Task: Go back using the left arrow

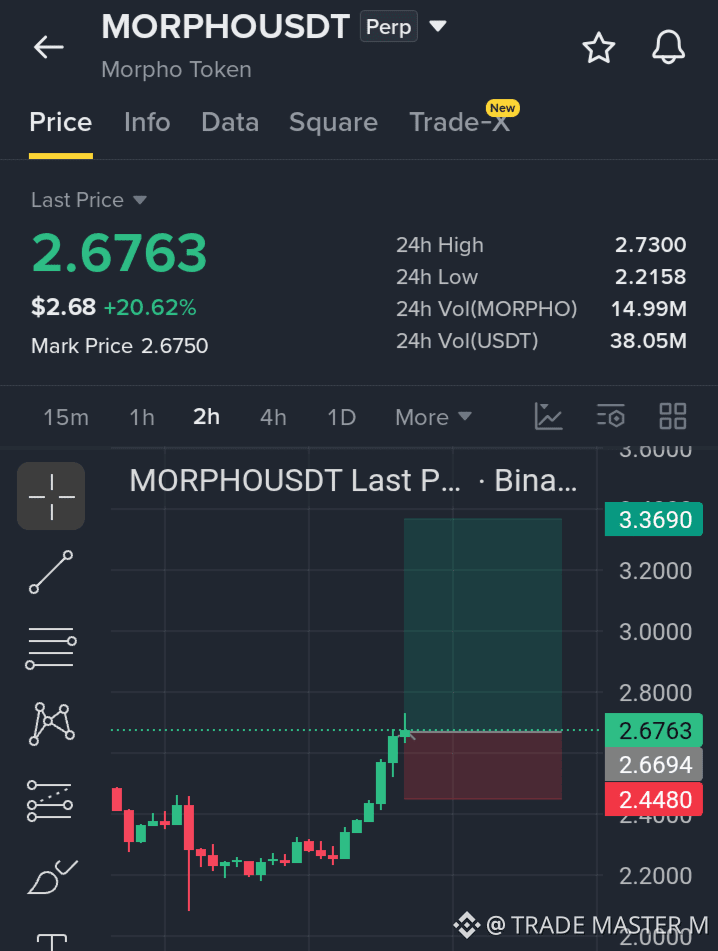Action: (49, 47)
